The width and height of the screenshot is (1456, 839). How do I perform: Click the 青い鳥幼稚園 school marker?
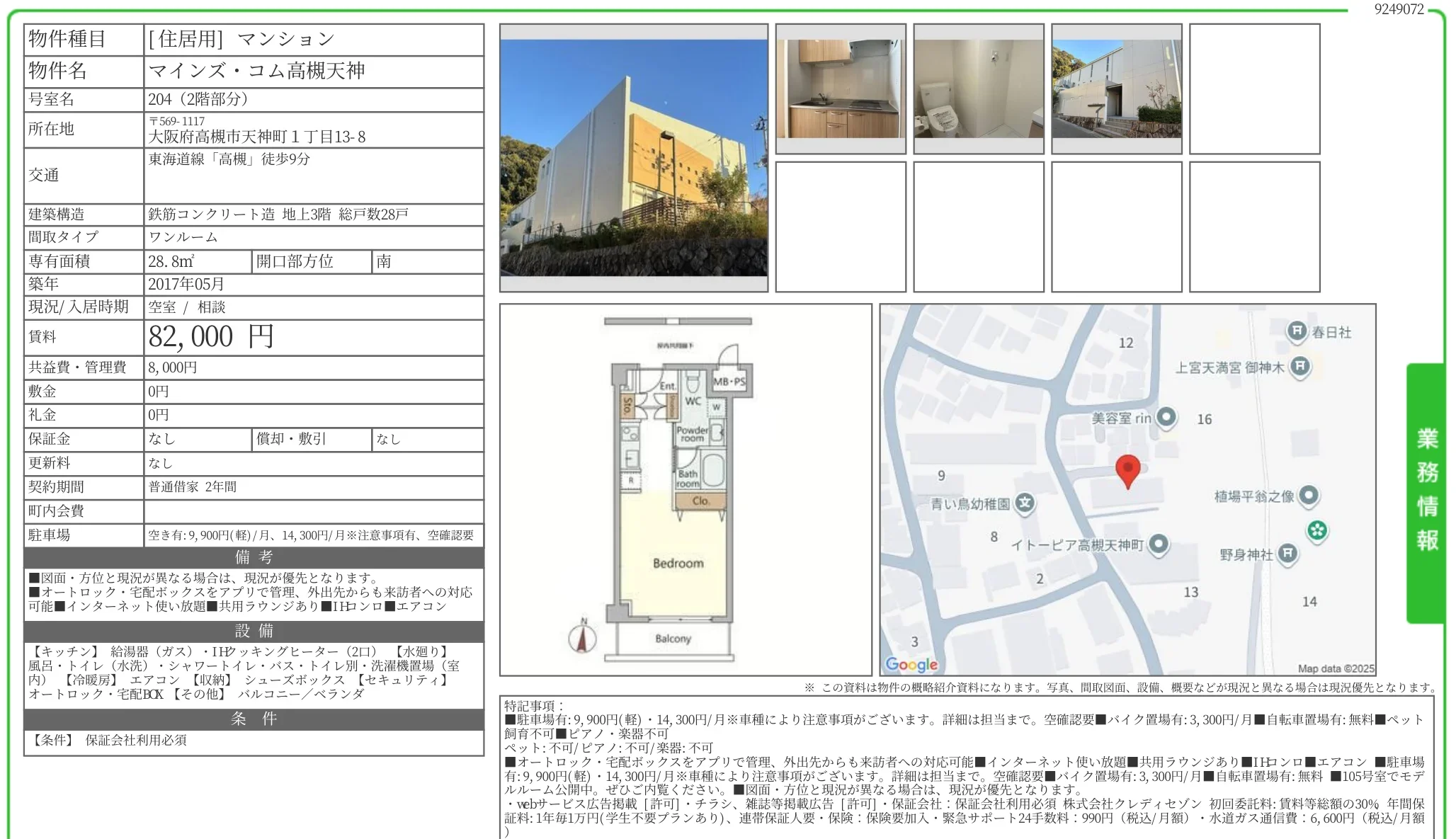click(1024, 503)
